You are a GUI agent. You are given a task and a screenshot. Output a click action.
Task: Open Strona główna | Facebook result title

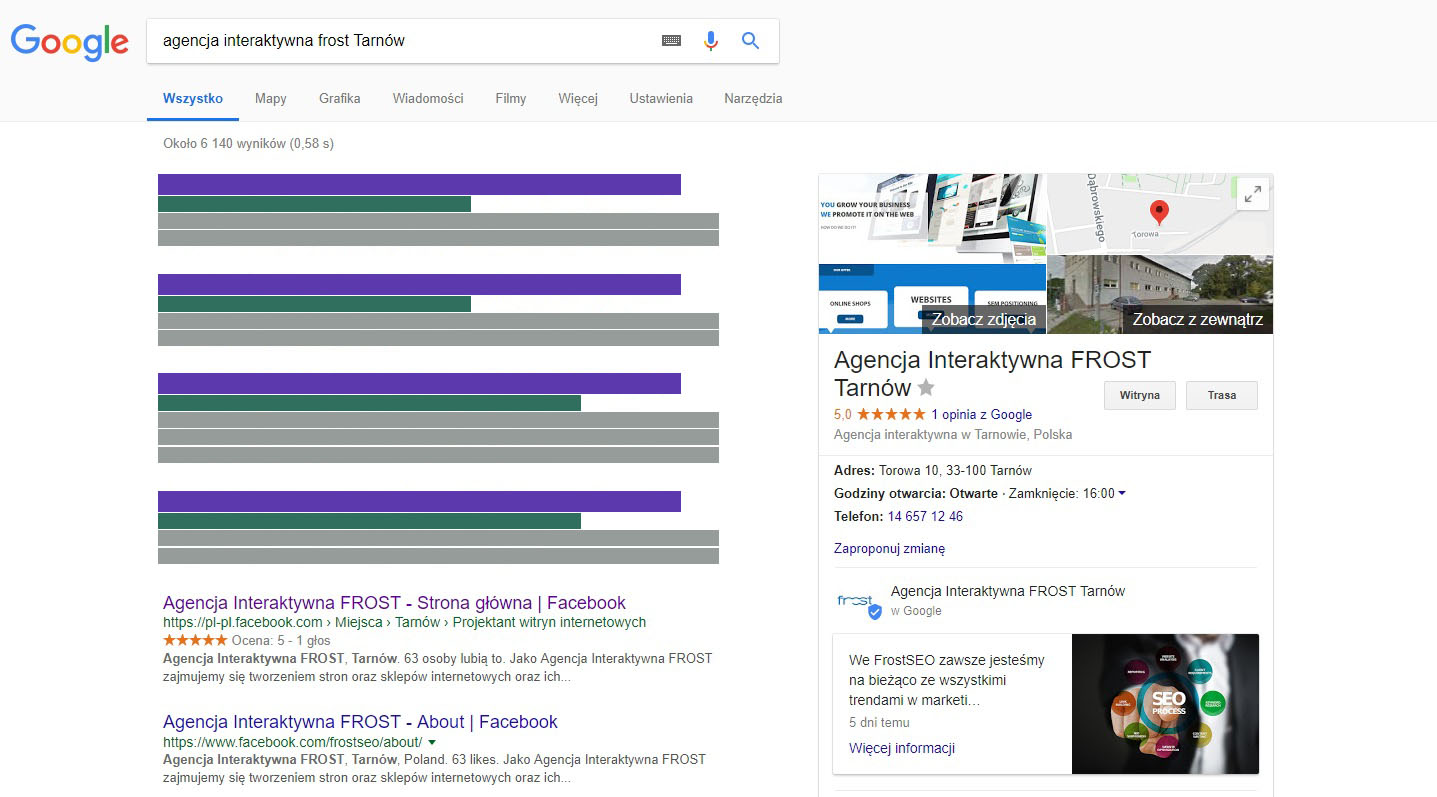pos(394,603)
